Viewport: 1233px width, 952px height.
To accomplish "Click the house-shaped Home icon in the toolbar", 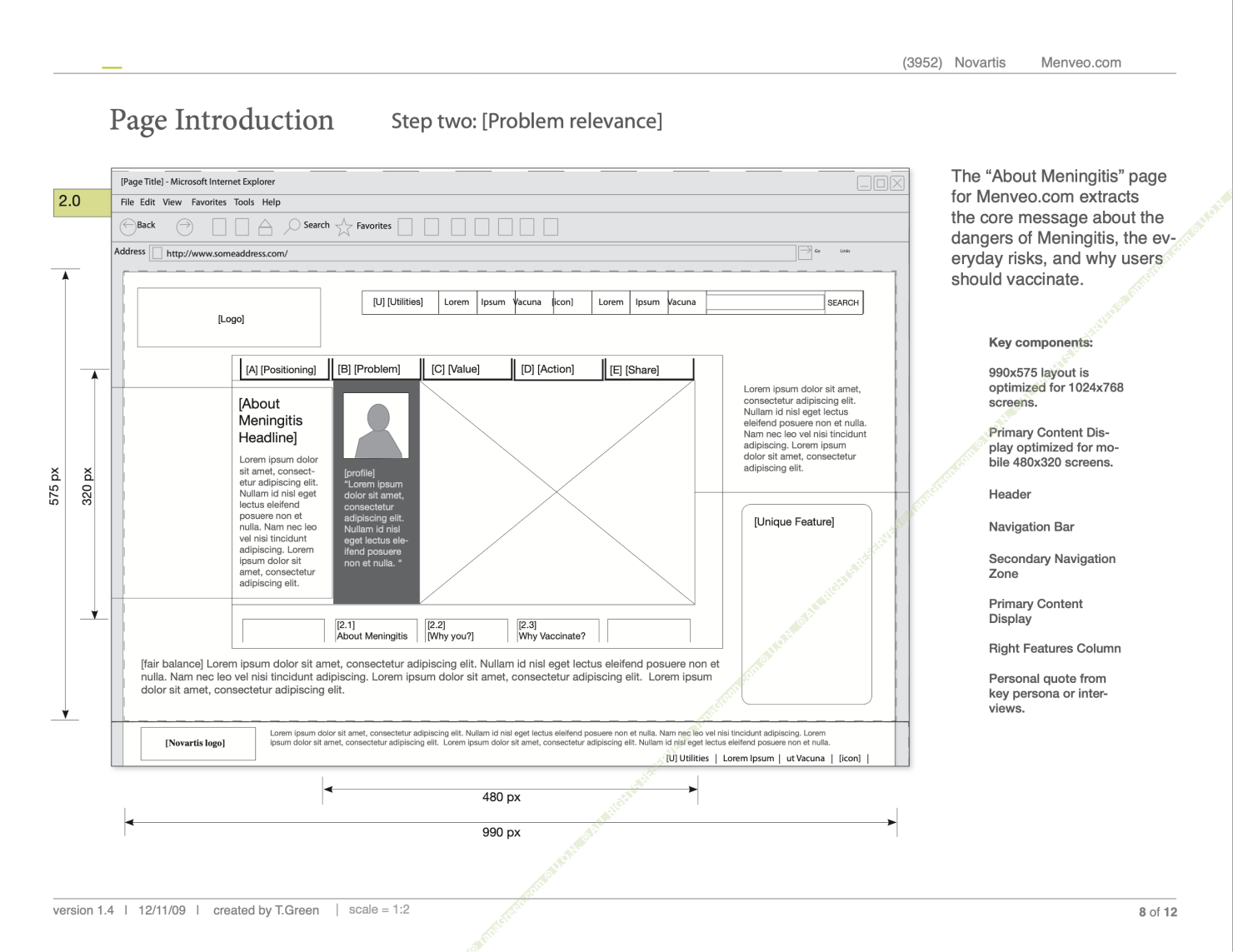I will click(265, 227).
